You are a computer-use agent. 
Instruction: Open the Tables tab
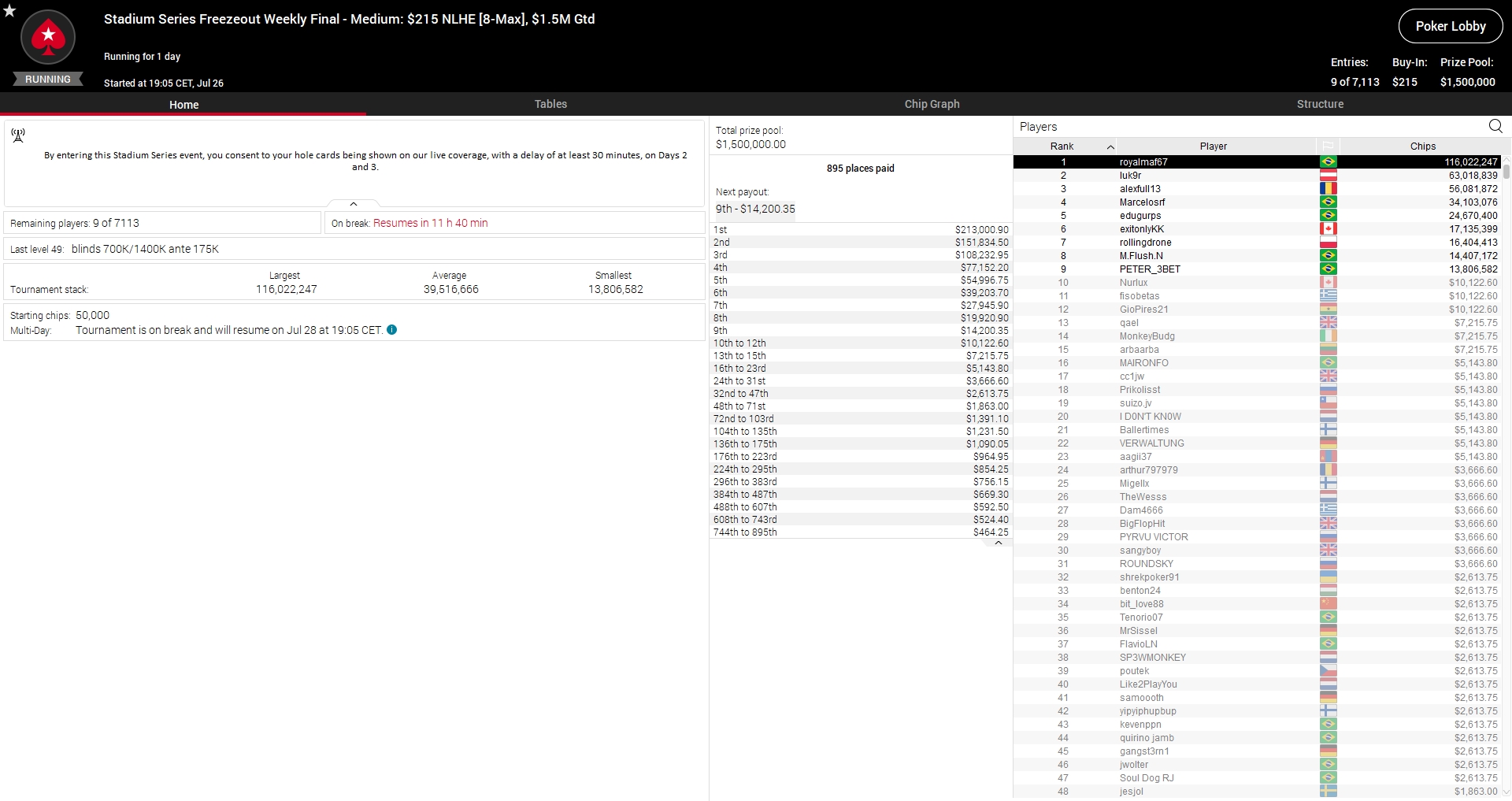pyautogui.click(x=550, y=104)
